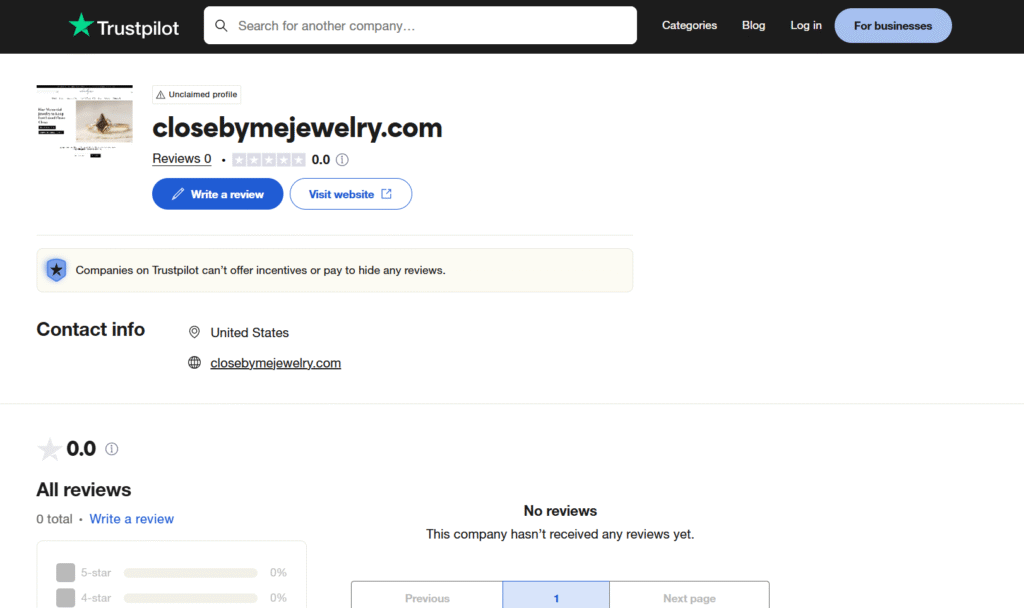Click the warning triangle on Unclaimed profile badge
The image size is (1024, 608).
tap(161, 94)
